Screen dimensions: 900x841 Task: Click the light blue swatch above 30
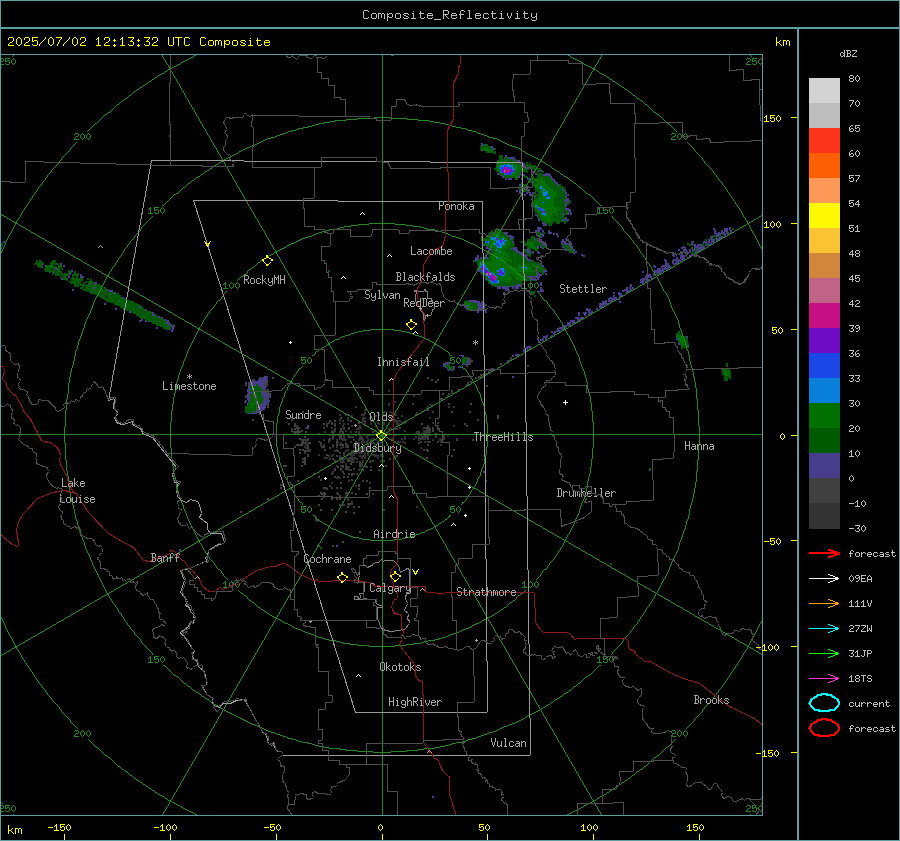(x=824, y=390)
